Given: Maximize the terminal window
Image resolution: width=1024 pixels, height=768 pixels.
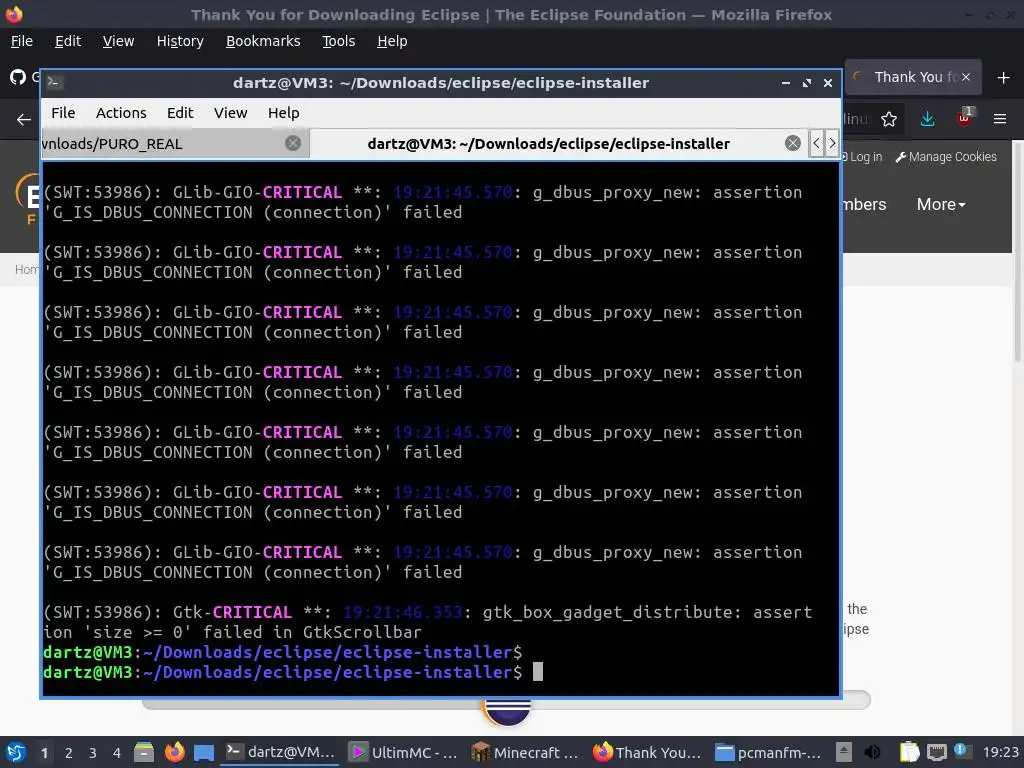Looking at the screenshot, I should tap(807, 83).
